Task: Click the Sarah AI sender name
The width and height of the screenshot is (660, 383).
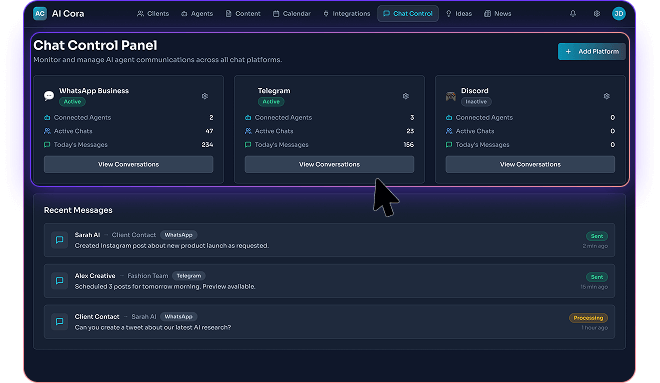Action: point(87,235)
